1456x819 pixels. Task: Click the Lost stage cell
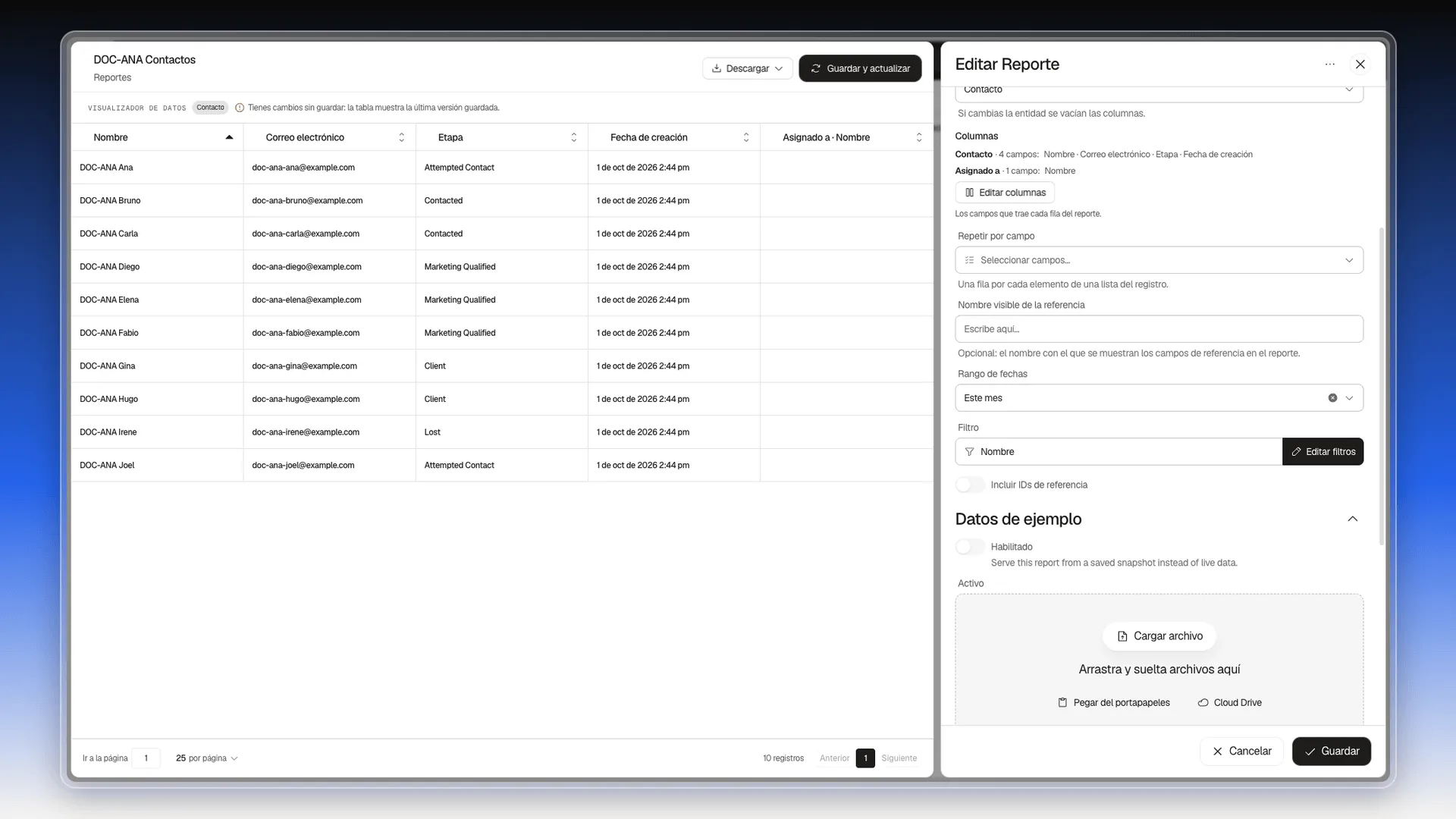click(x=432, y=432)
